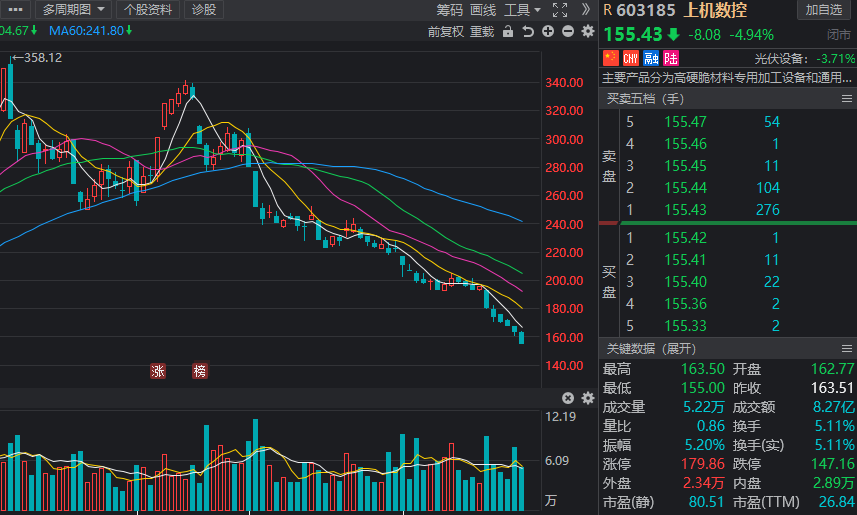Image resolution: width=857 pixels, height=515 pixels.
Task: Click the 榜 event marker
Action: (199, 371)
